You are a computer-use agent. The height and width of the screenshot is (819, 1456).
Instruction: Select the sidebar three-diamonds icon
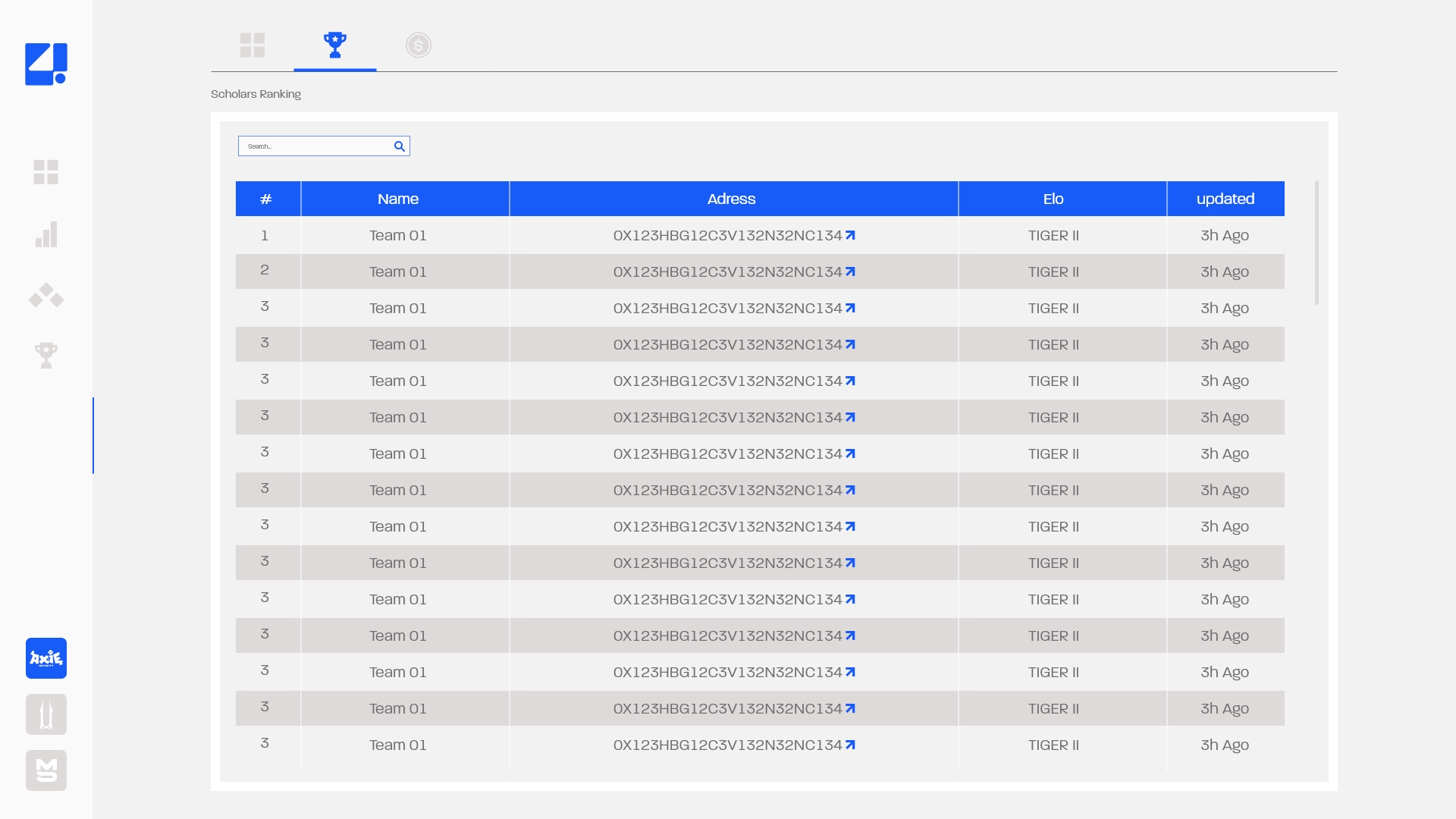(46, 295)
